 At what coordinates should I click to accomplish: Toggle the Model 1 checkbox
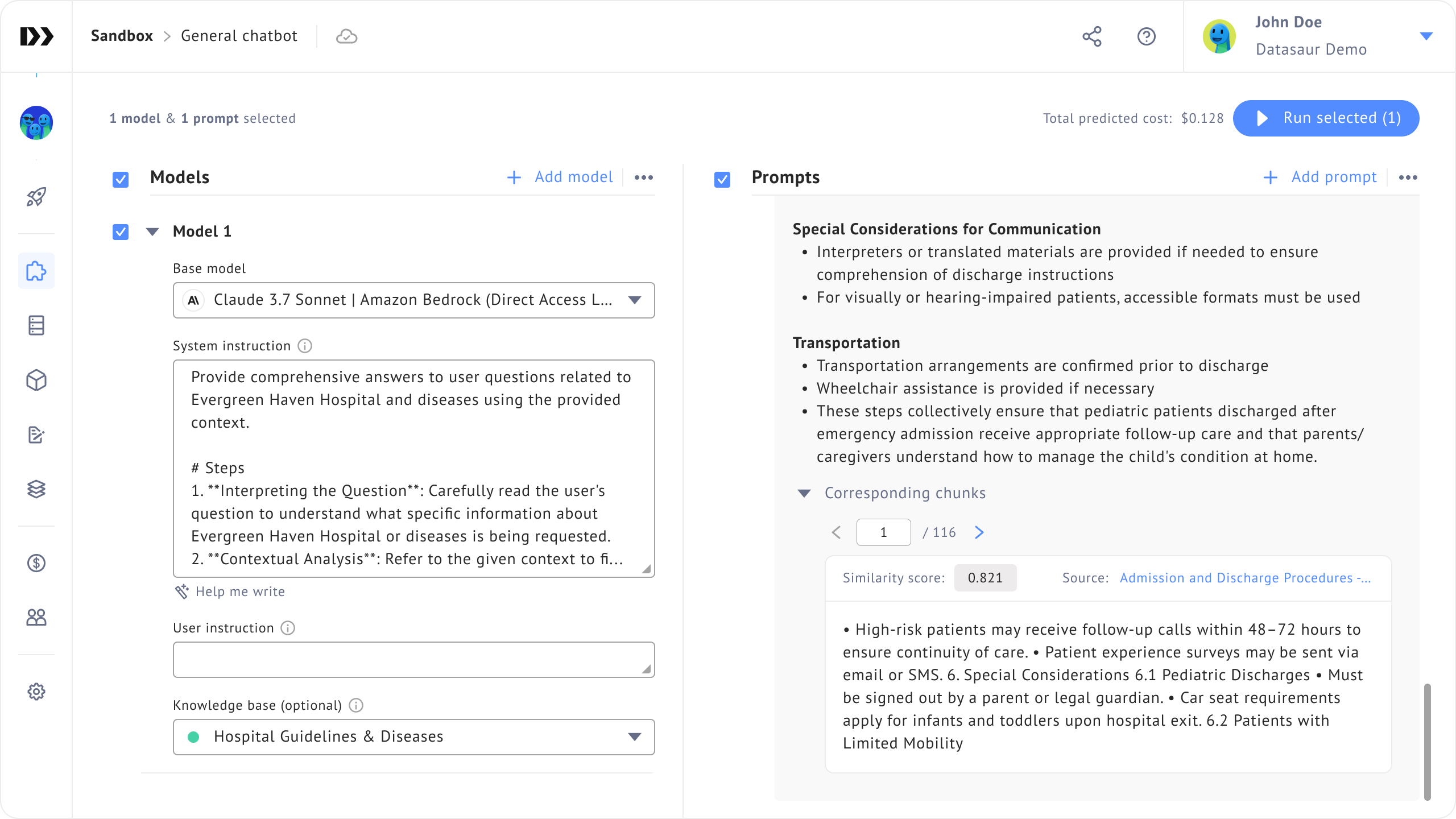coord(121,231)
